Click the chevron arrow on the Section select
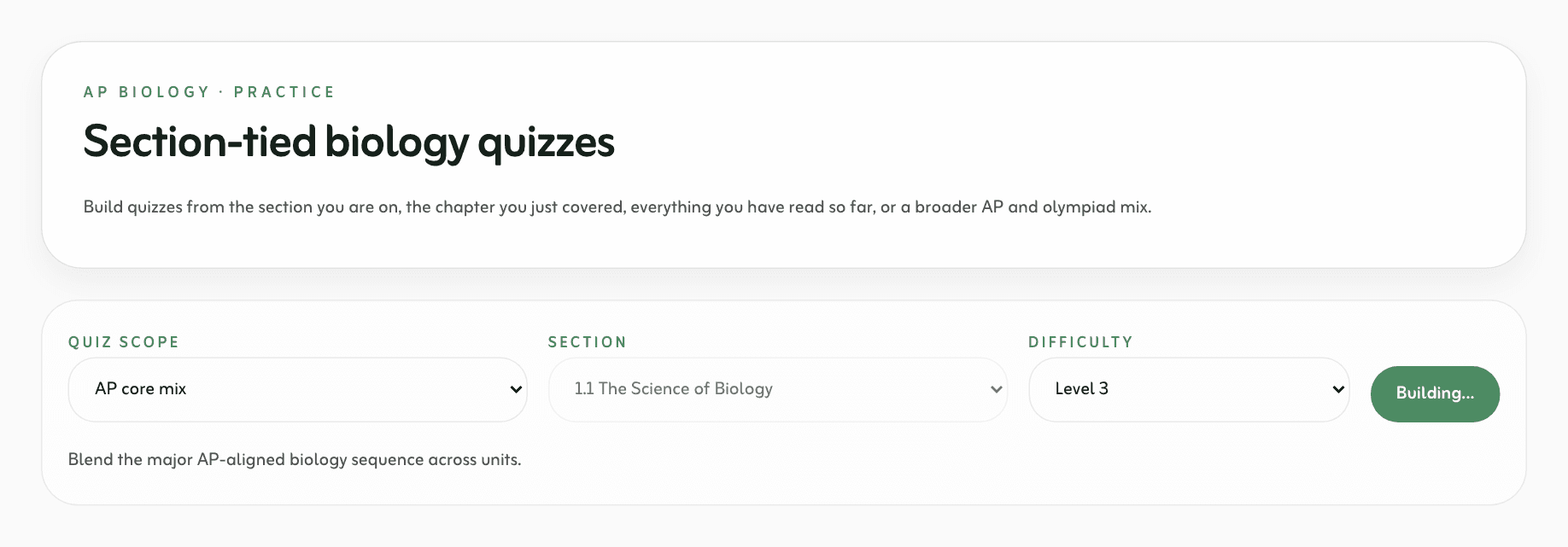 pos(996,389)
